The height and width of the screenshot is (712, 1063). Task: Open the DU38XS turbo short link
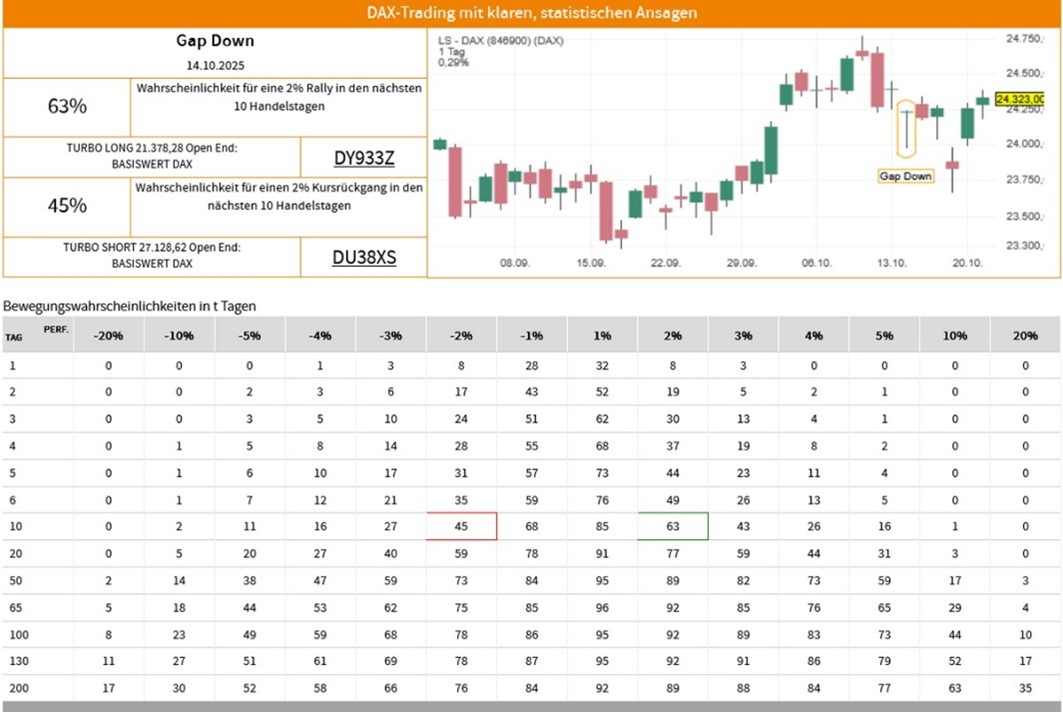point(363,257)
